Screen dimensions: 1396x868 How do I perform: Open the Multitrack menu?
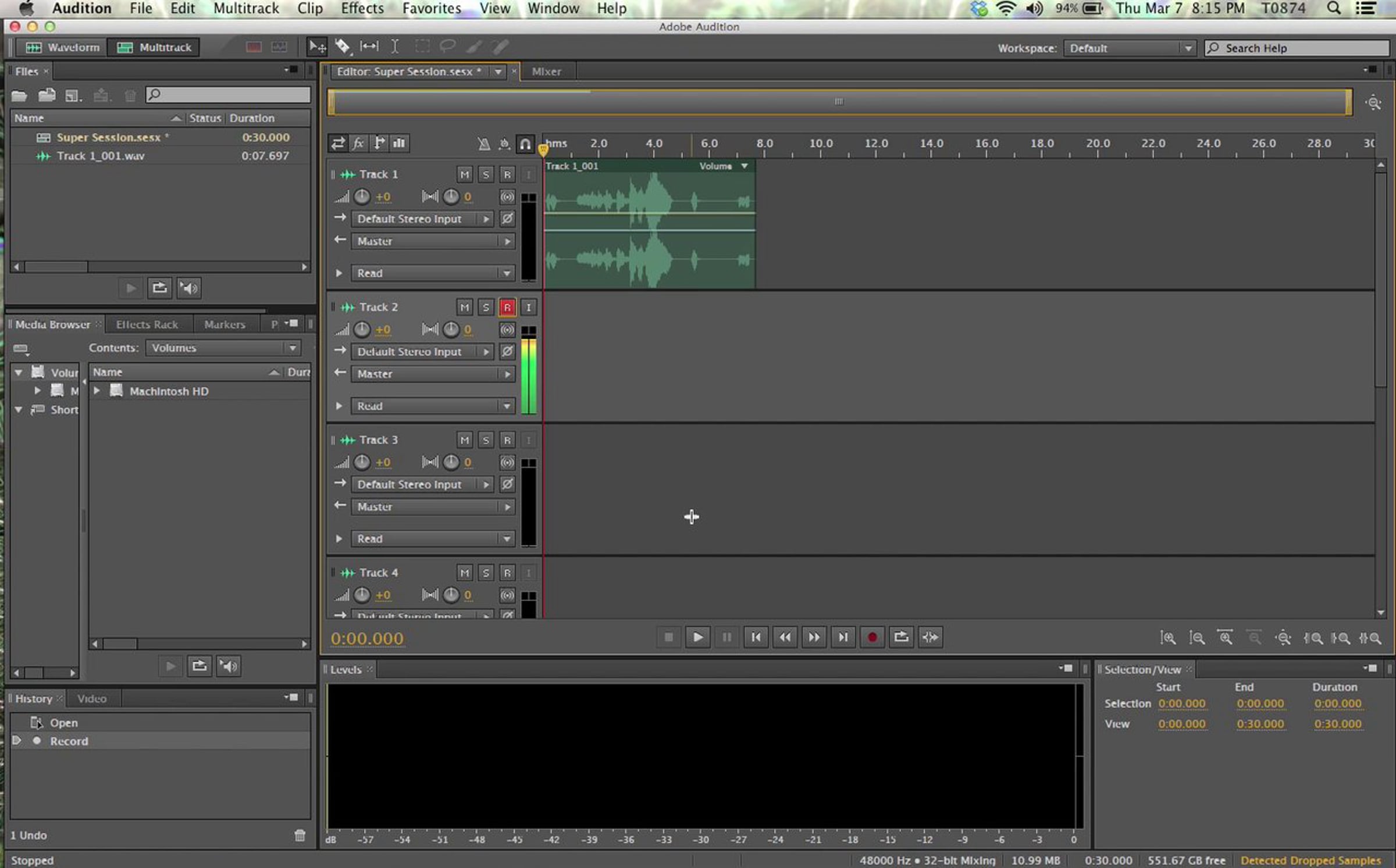(245, 9)
